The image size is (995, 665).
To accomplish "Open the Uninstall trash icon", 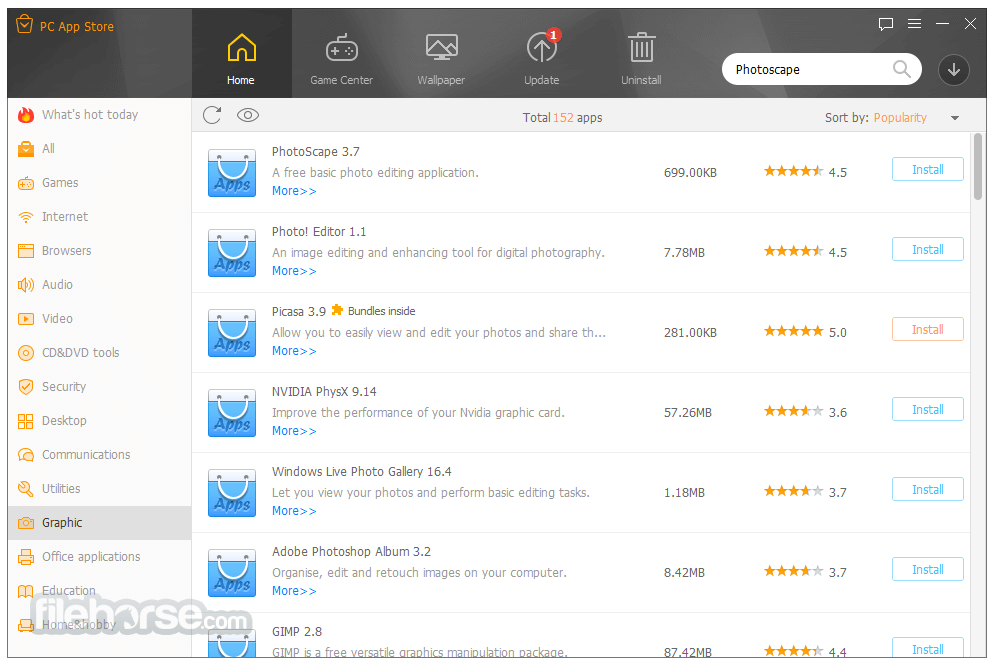I will [641, 49].
